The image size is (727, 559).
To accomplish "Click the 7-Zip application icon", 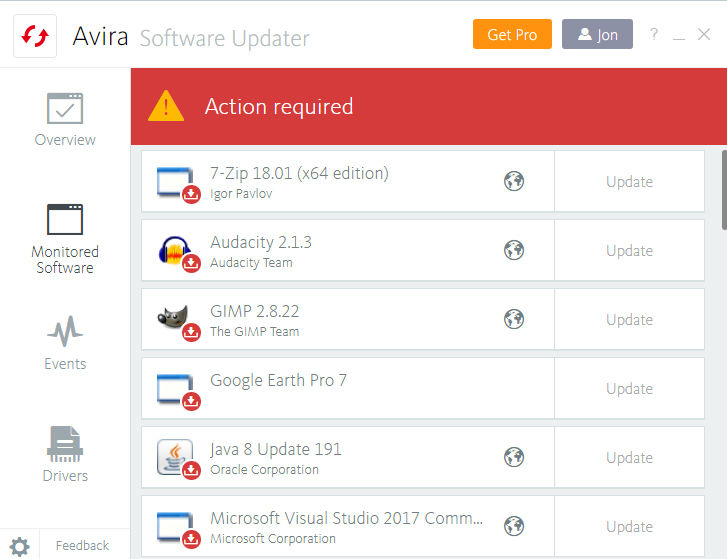I will (178, 184).
